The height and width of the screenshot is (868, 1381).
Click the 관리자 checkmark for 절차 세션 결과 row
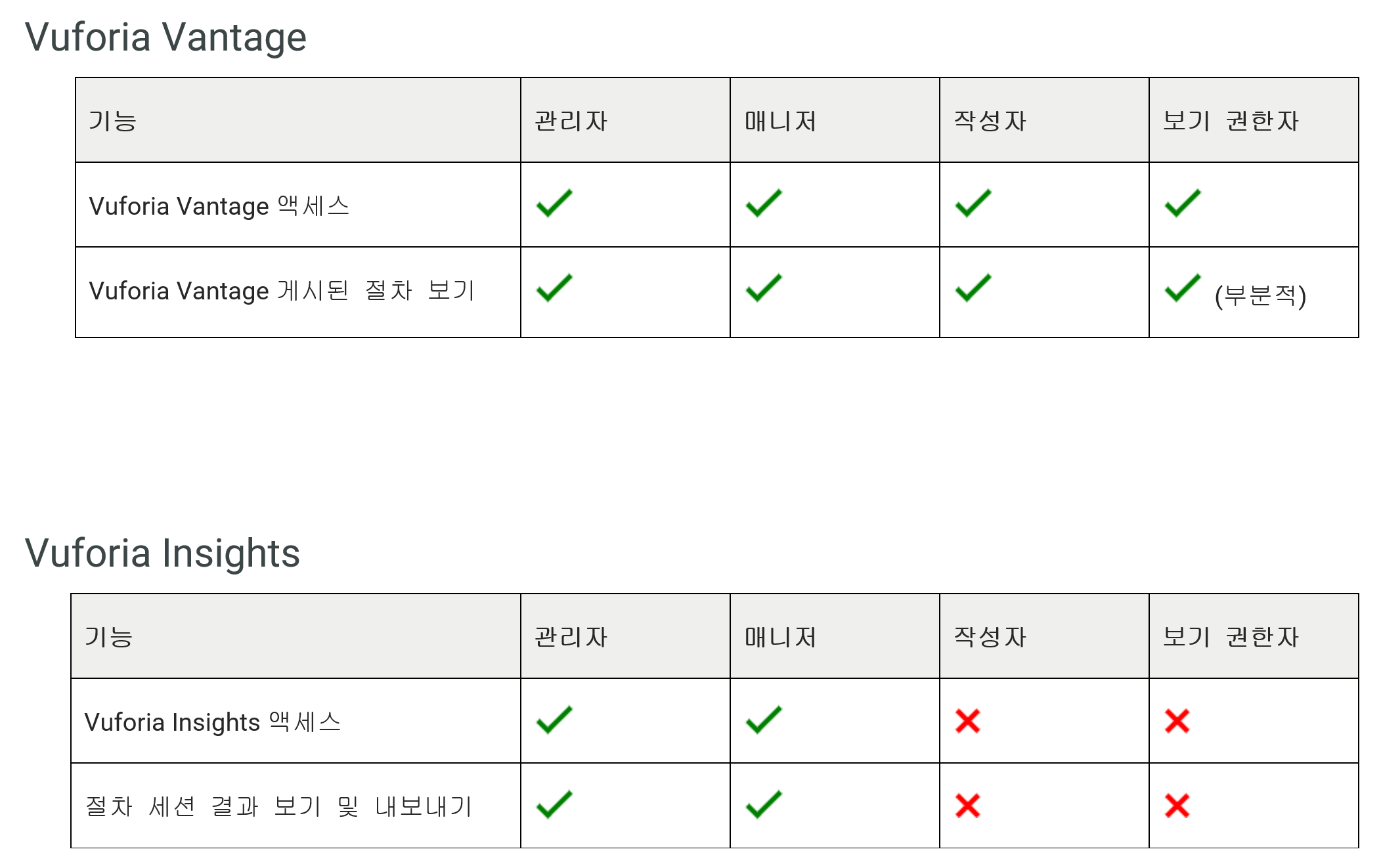pos(554,805)
